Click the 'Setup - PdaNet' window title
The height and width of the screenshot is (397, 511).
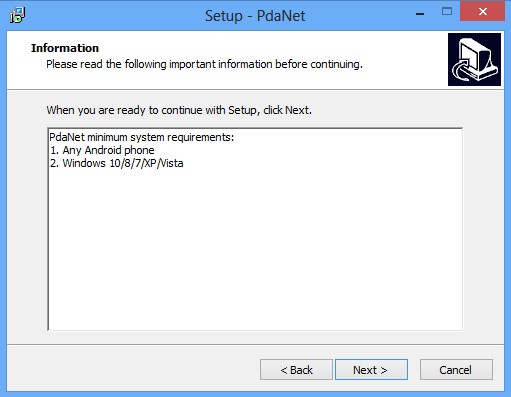point(255,16)
